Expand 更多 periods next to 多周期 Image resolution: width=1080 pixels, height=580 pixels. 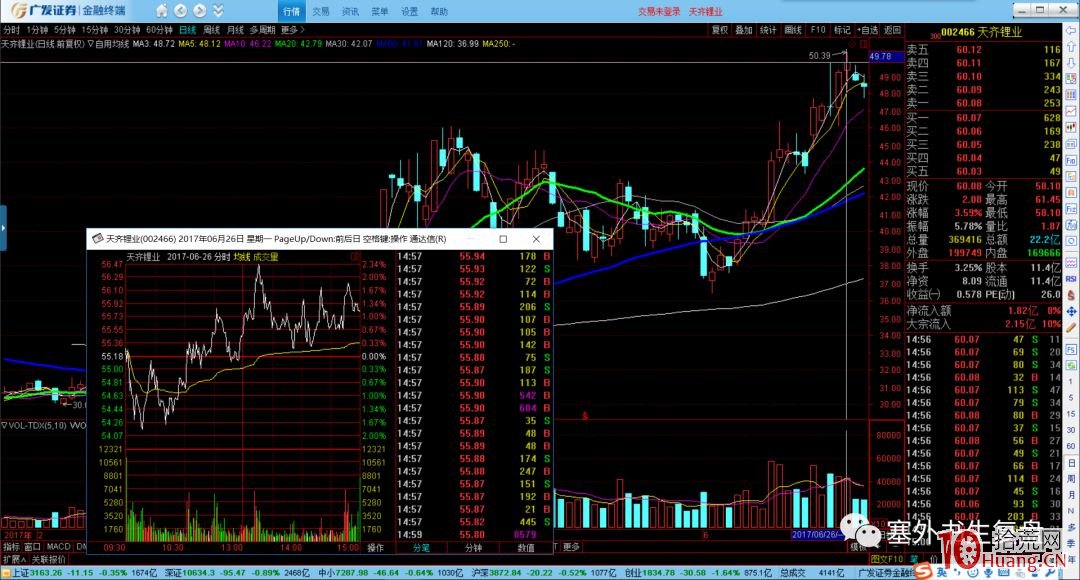[x=292, y=30]
